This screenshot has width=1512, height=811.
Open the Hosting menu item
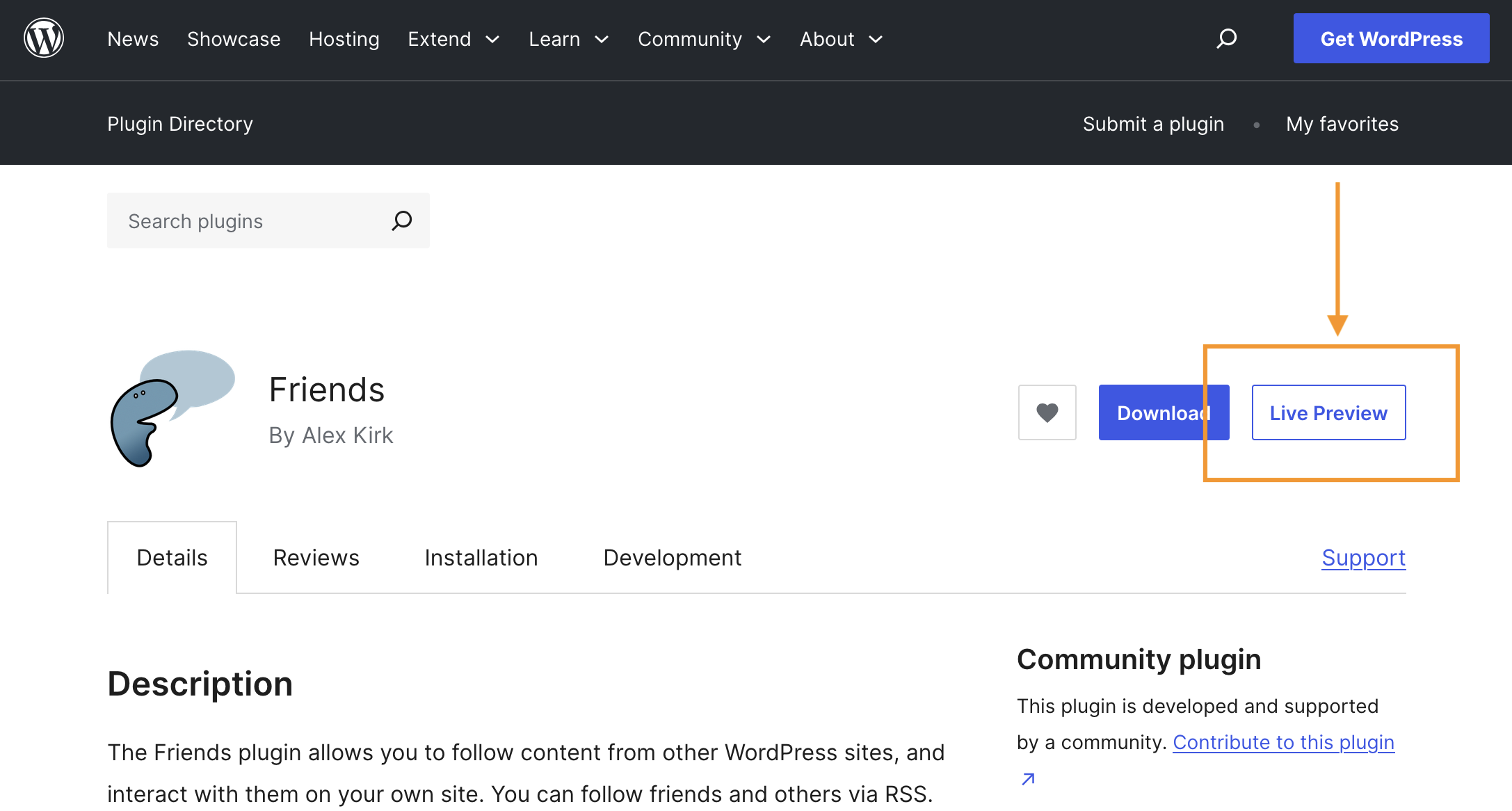click(344, 39)
